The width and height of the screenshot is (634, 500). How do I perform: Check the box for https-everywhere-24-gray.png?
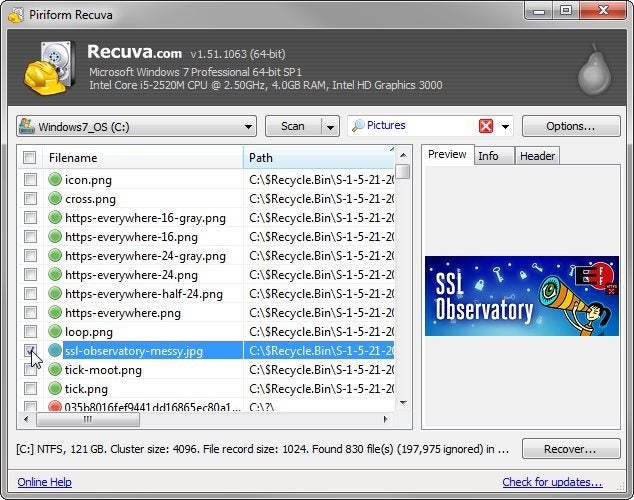click(x=30, y=255)
